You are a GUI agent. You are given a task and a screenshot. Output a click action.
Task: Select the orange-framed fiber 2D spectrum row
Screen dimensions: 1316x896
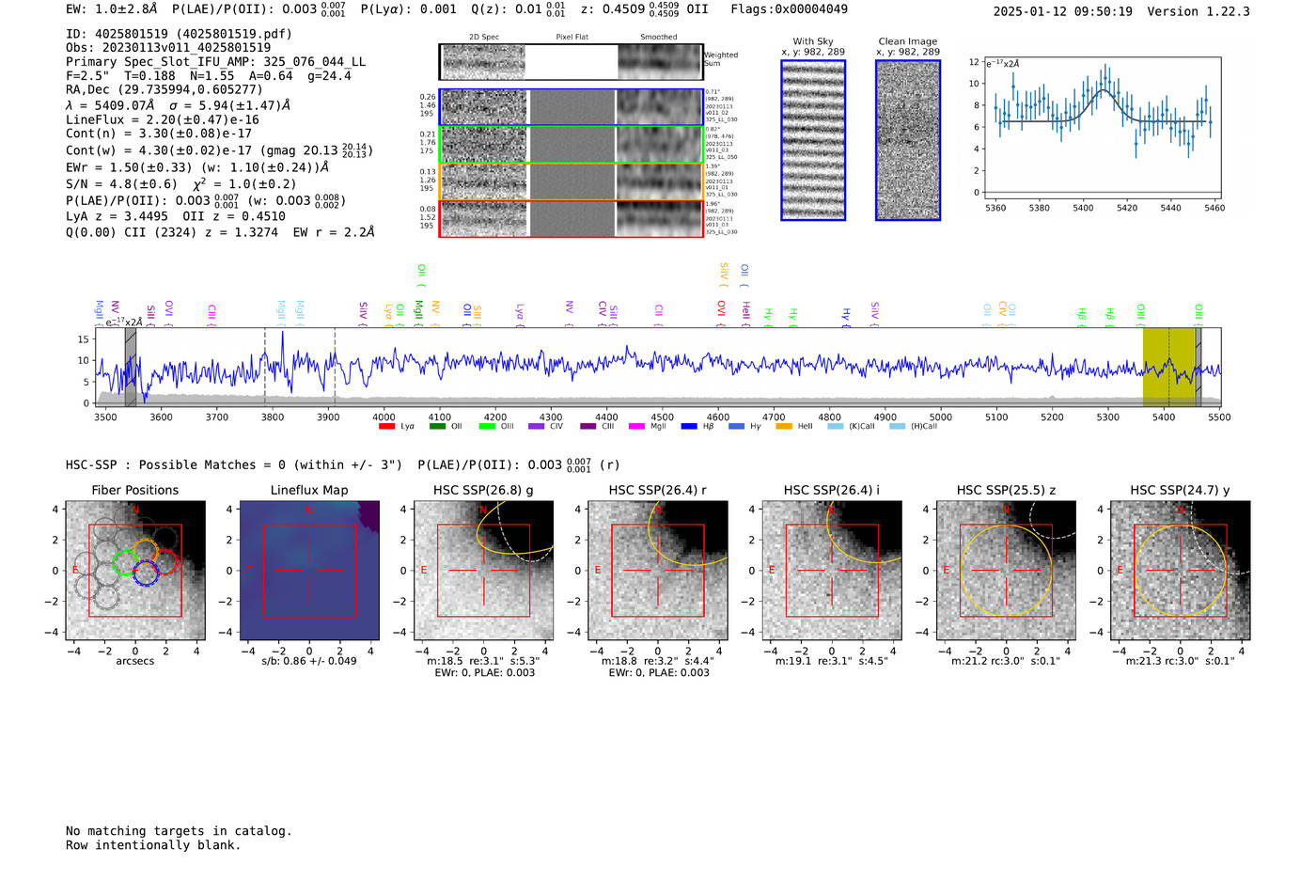pos(571,181)
